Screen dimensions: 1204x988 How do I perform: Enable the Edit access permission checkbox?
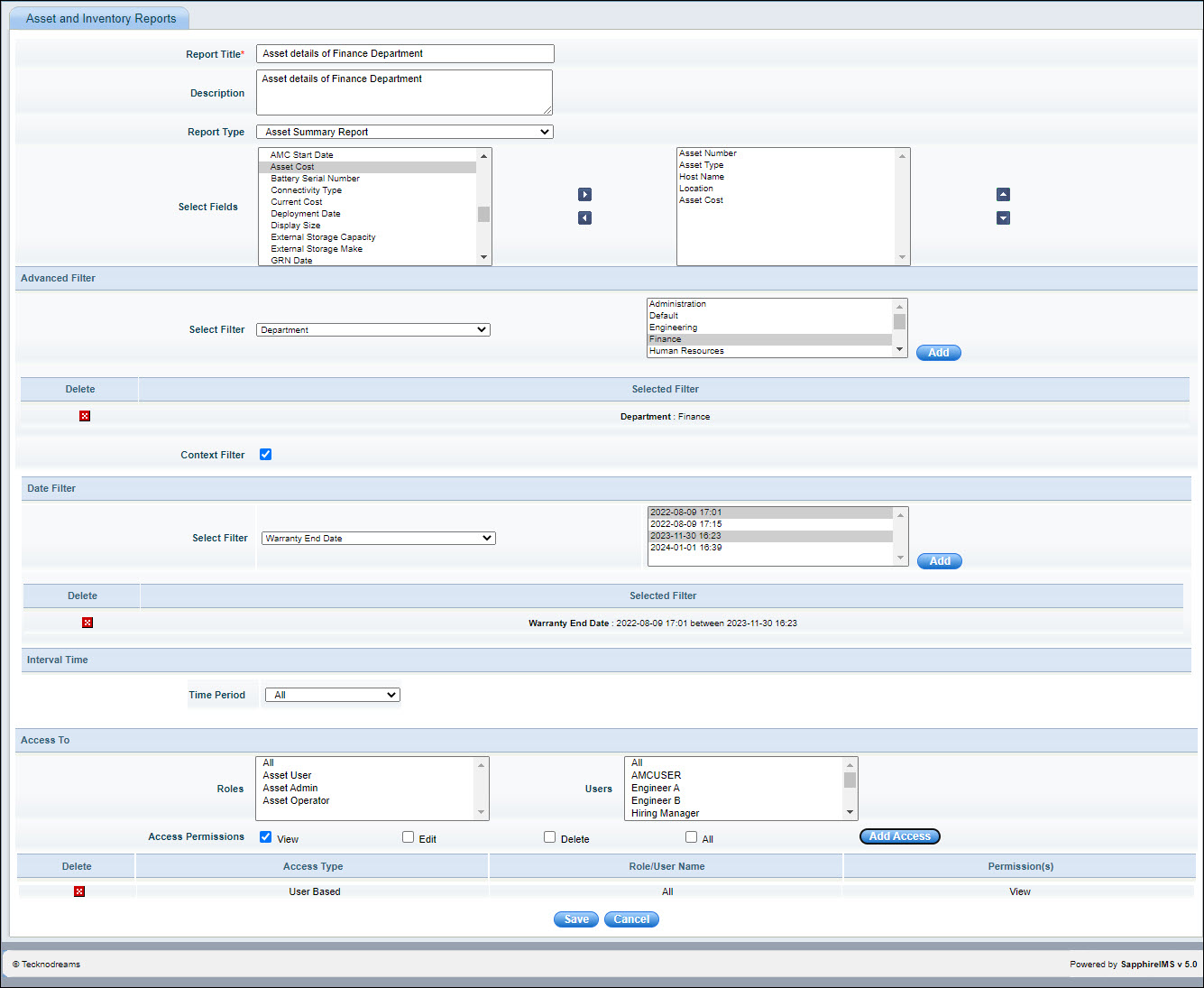409,837
